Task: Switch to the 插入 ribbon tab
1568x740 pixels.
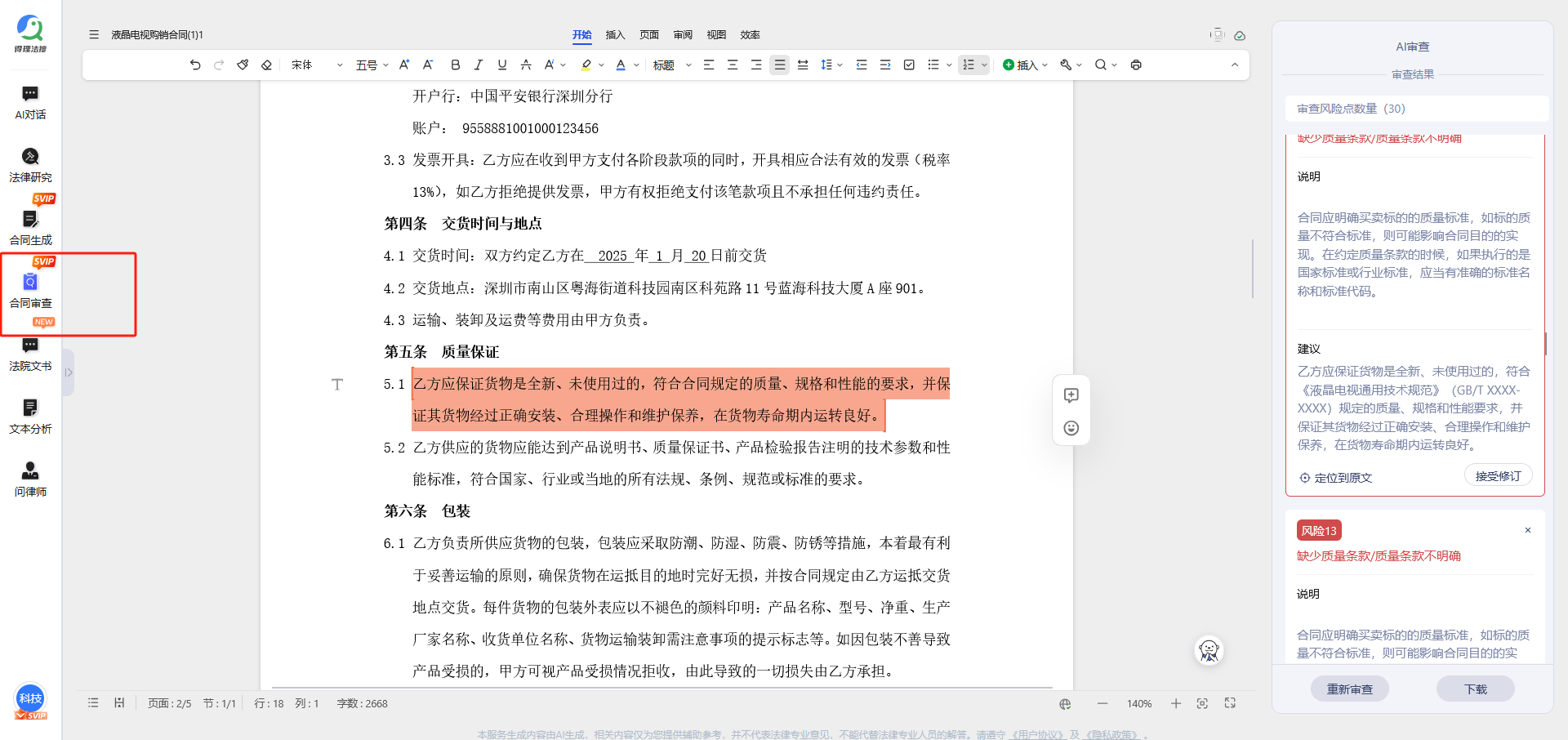Action: [x=615, y=35]
